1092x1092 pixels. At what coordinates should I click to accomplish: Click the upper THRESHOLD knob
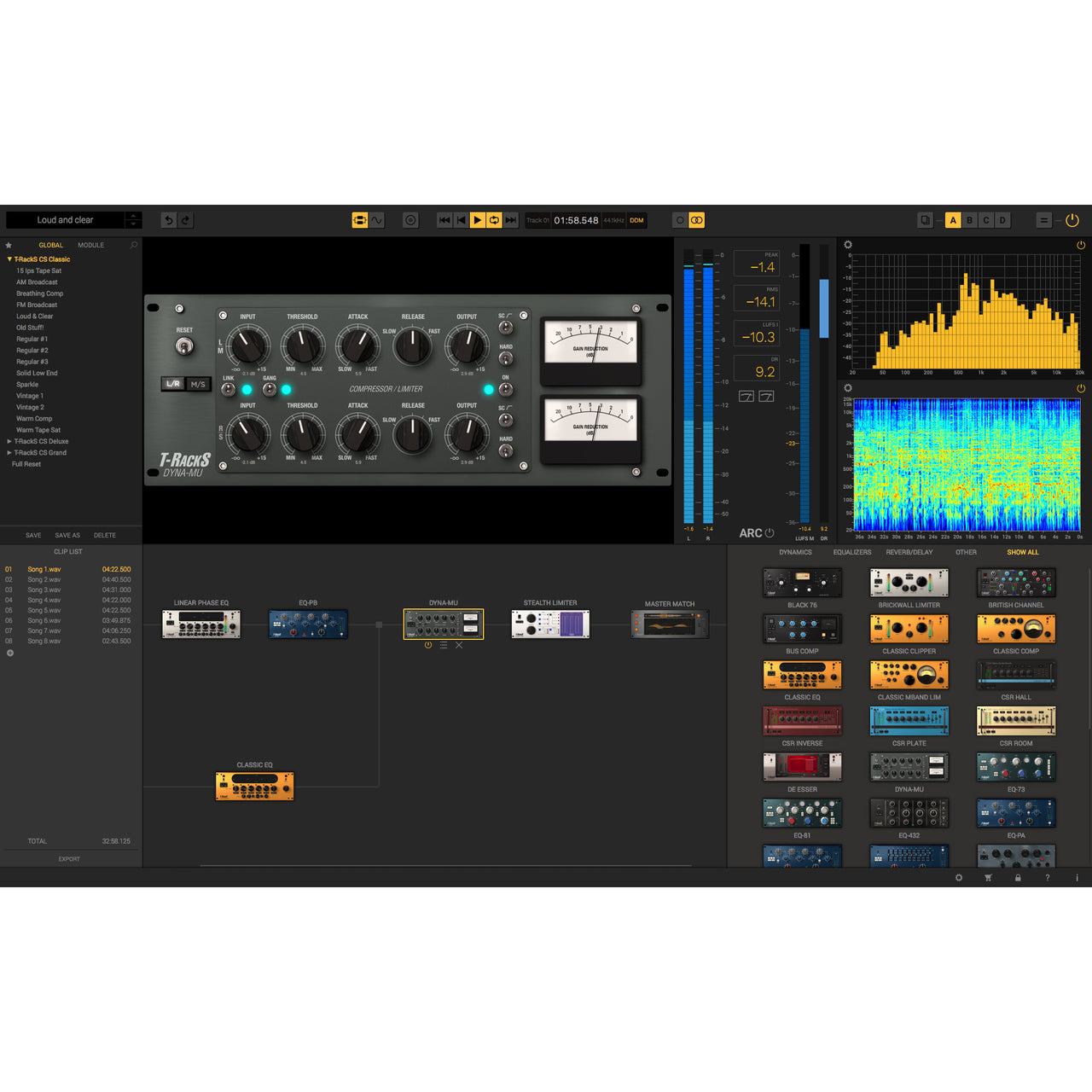coord(302,346)
